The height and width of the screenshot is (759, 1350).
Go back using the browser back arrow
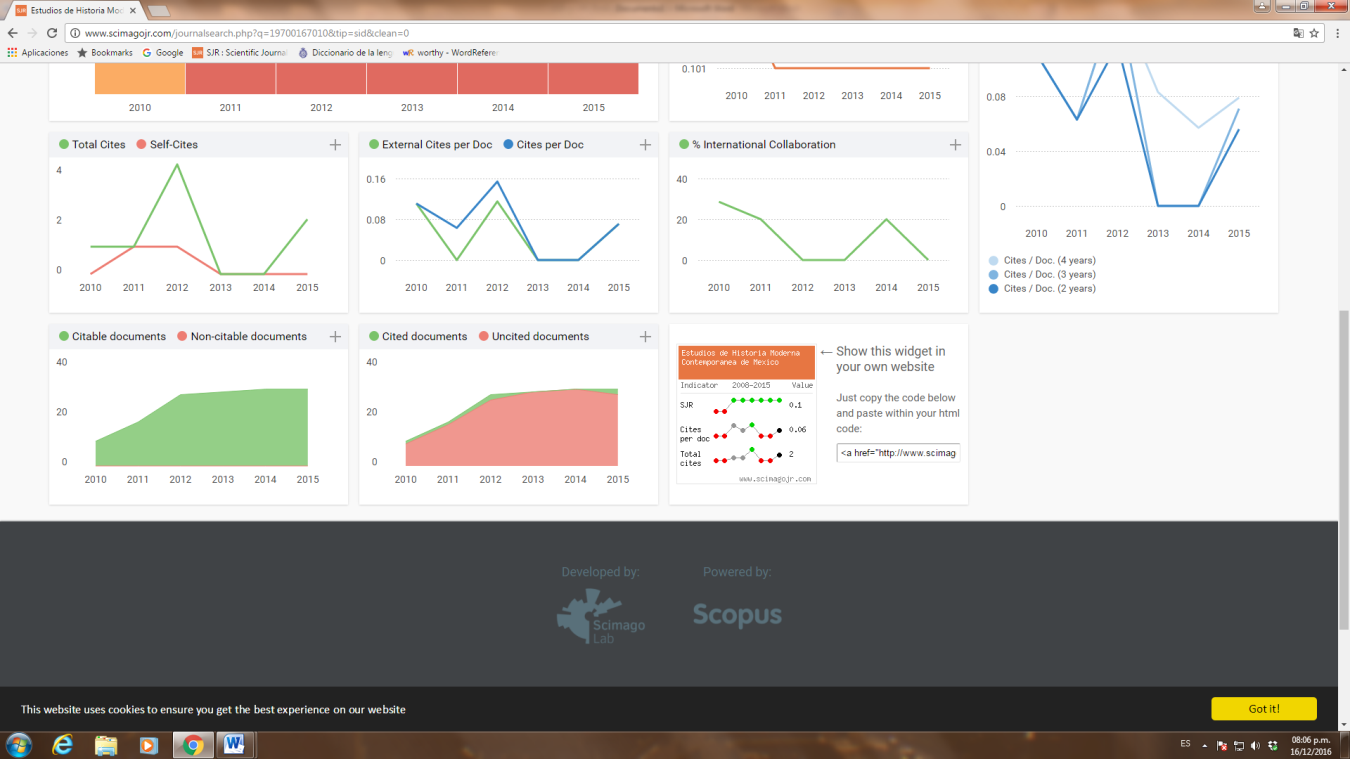(x=12, y=33)
